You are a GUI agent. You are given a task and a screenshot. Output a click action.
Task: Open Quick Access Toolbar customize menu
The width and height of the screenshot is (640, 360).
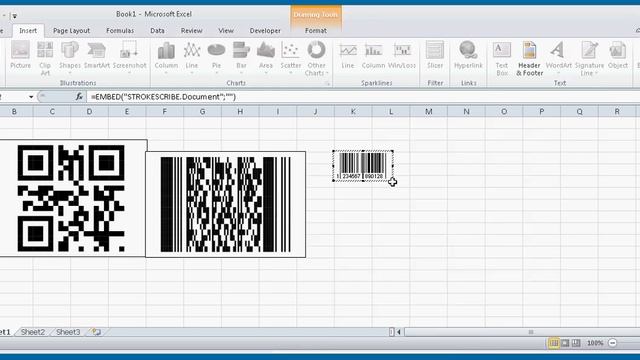(x=15, y=16)
